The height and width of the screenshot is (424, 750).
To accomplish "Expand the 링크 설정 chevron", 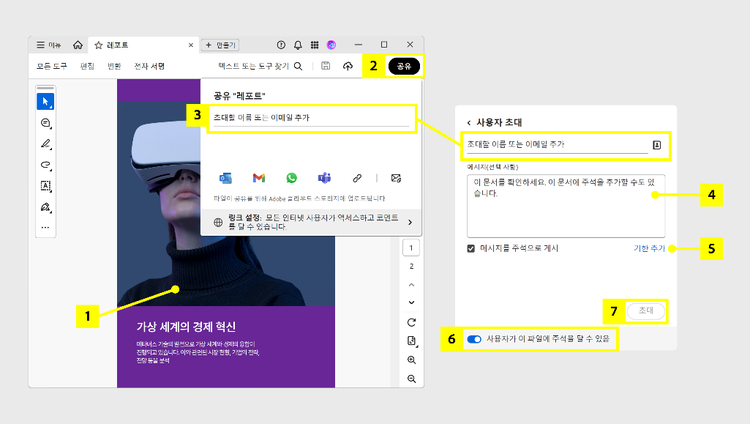I will pyautogui.click(x=410, y=222).
